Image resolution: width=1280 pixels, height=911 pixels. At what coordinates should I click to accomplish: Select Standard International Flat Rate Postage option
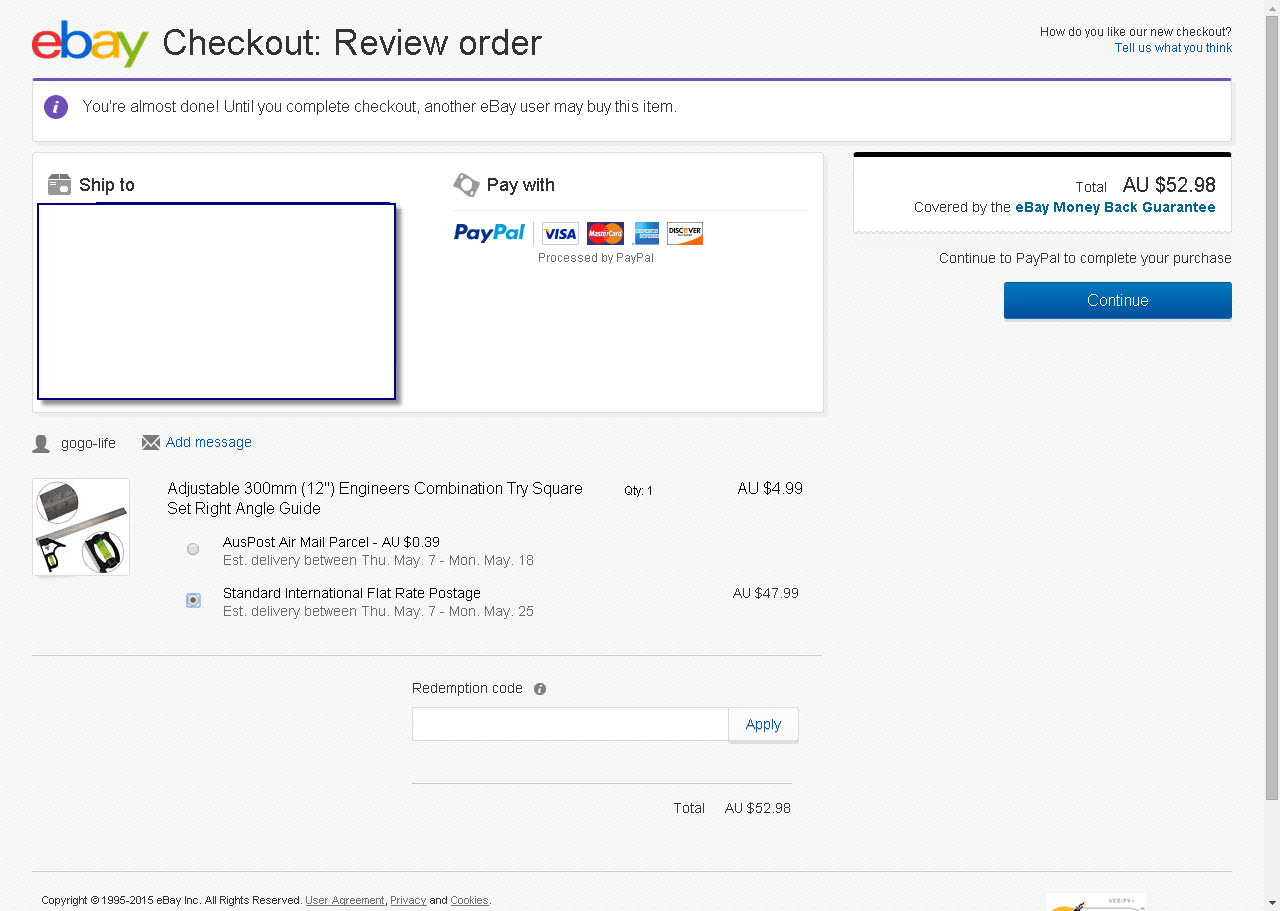tap(193, 600)
